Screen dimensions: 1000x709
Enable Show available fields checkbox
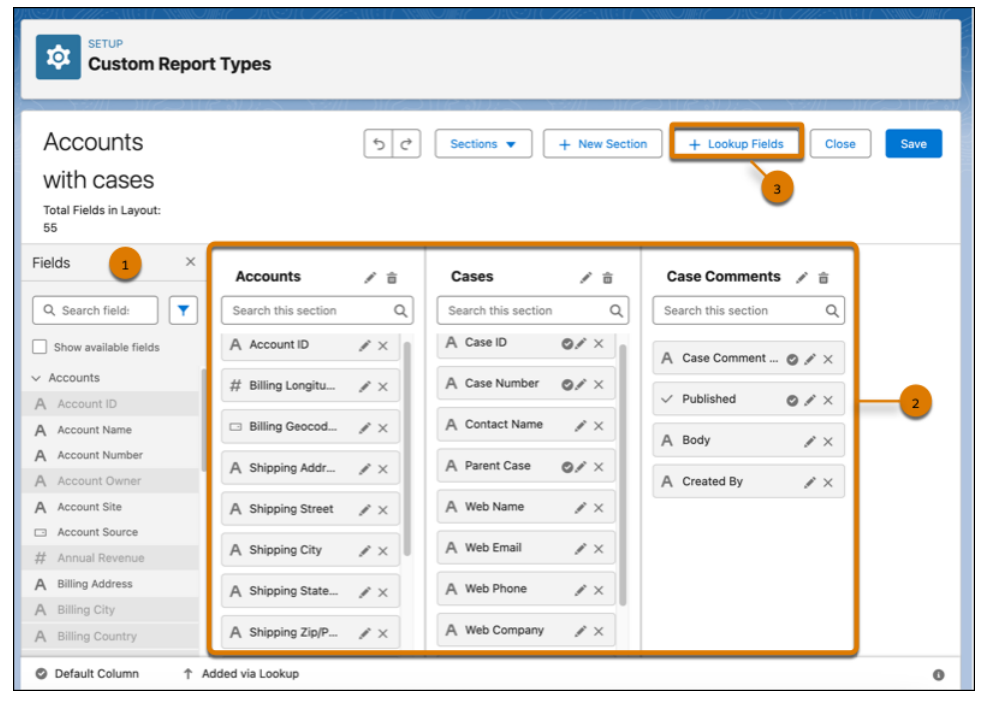click(40, 347)
